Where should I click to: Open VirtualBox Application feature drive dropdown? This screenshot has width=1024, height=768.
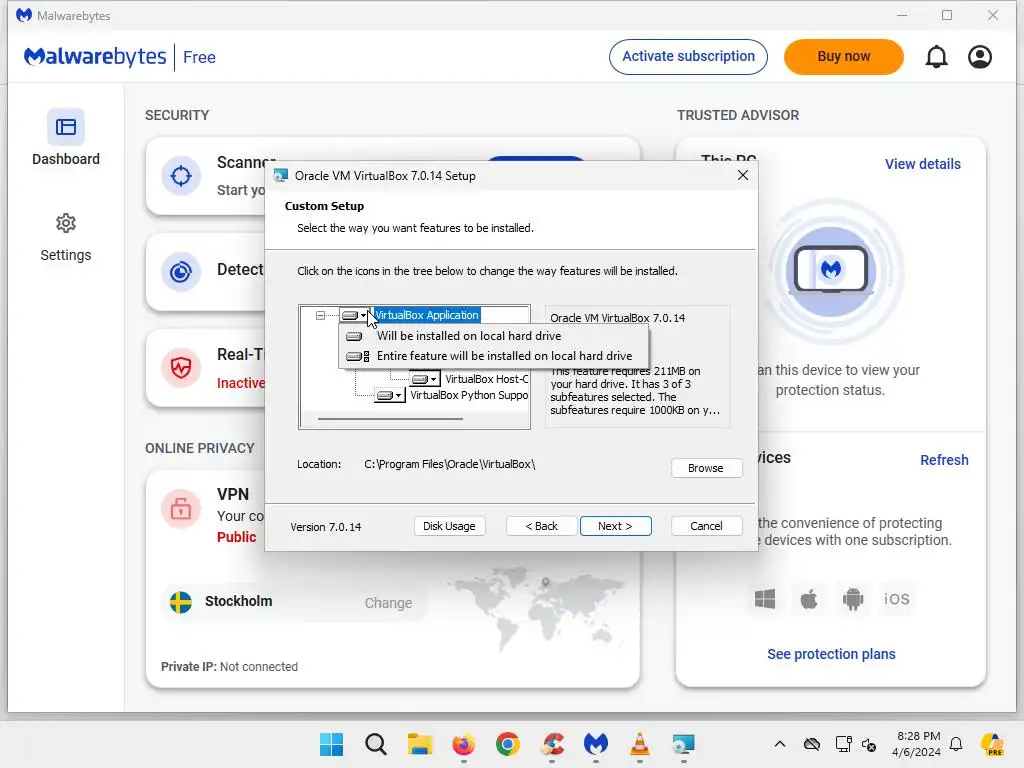(355, 315)
